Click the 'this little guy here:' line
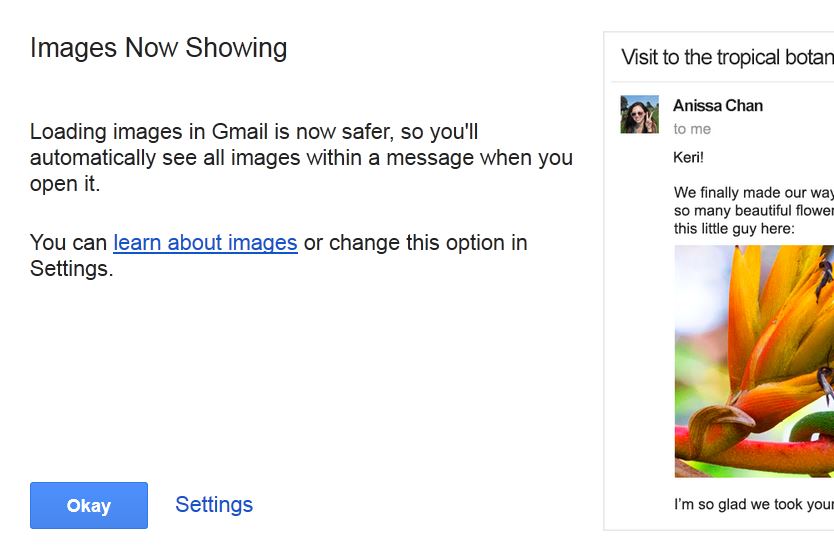Viewport: 834px width, 560px height. [x=734, y=228]
